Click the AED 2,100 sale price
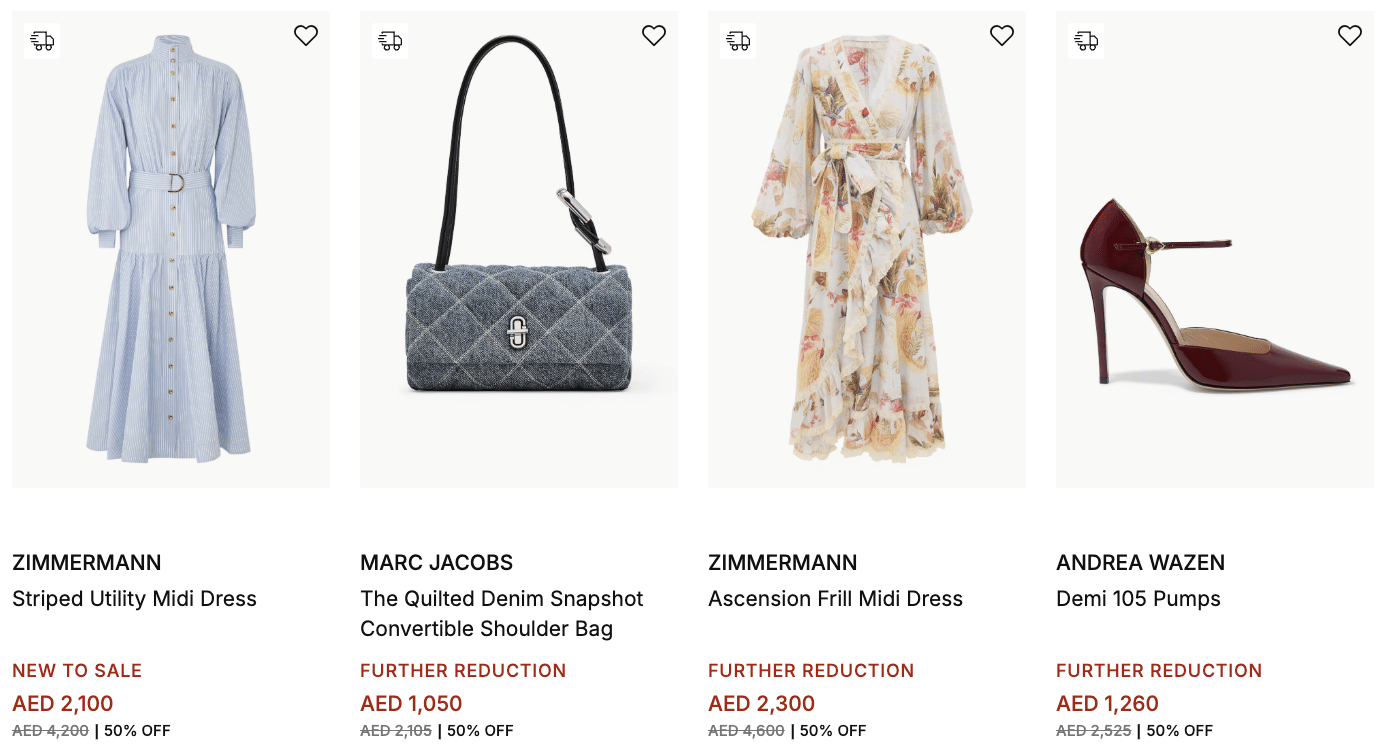This screenshot has width=1386, height=756. pyautogui.click(x=63, y=704)
